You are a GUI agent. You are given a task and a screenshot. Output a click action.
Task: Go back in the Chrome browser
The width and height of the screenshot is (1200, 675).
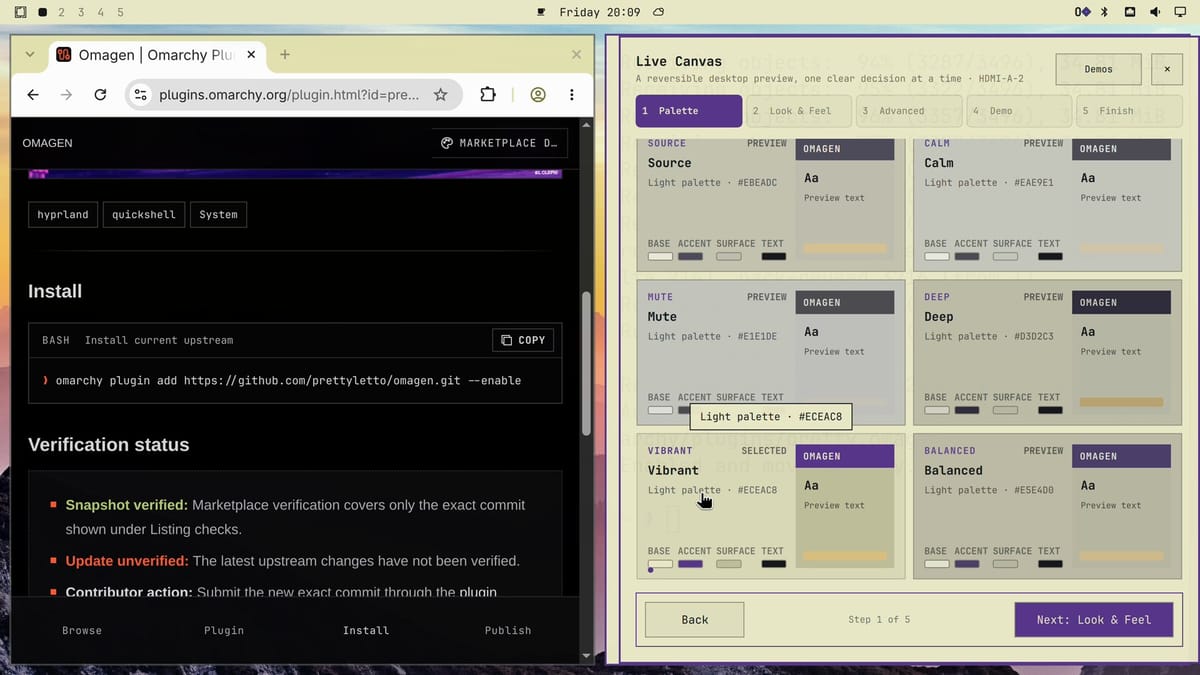pos(33,94)
